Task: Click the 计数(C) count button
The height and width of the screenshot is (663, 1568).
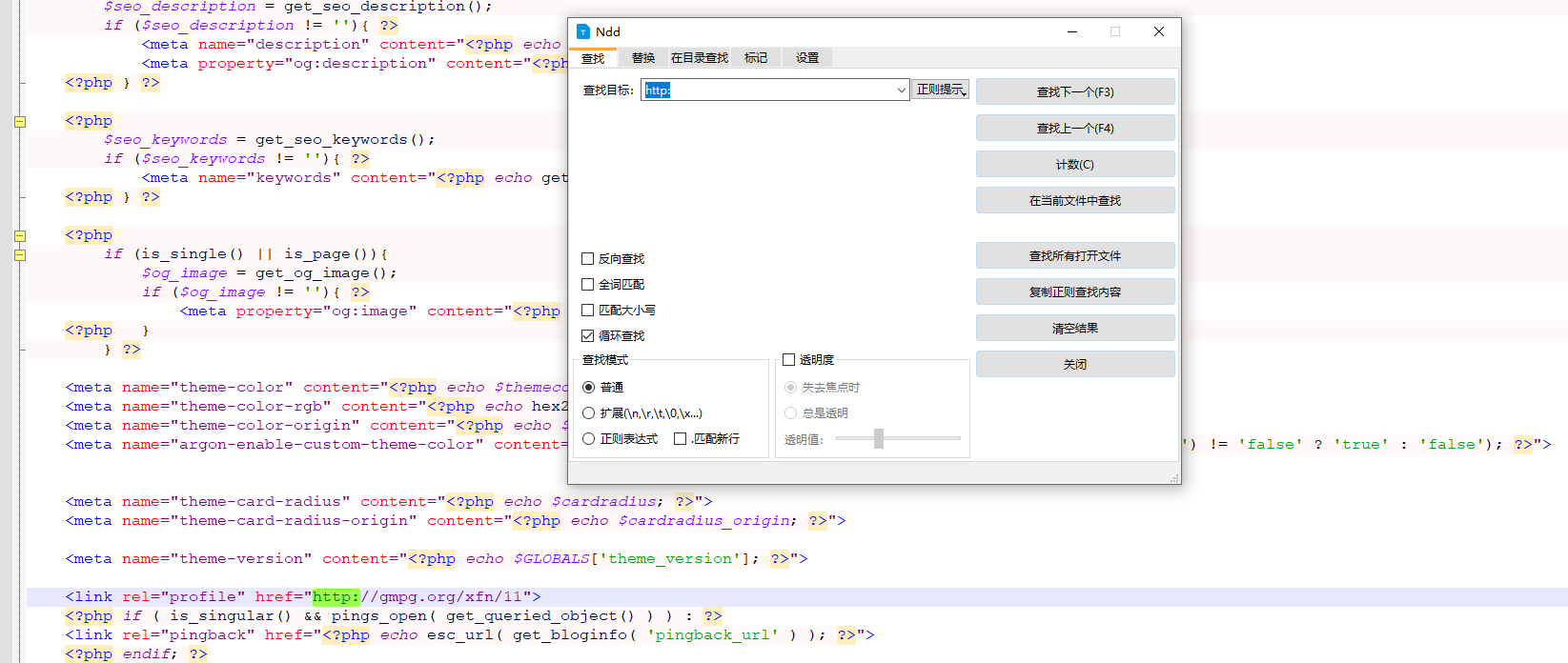Action: [x=1075, y=165]
